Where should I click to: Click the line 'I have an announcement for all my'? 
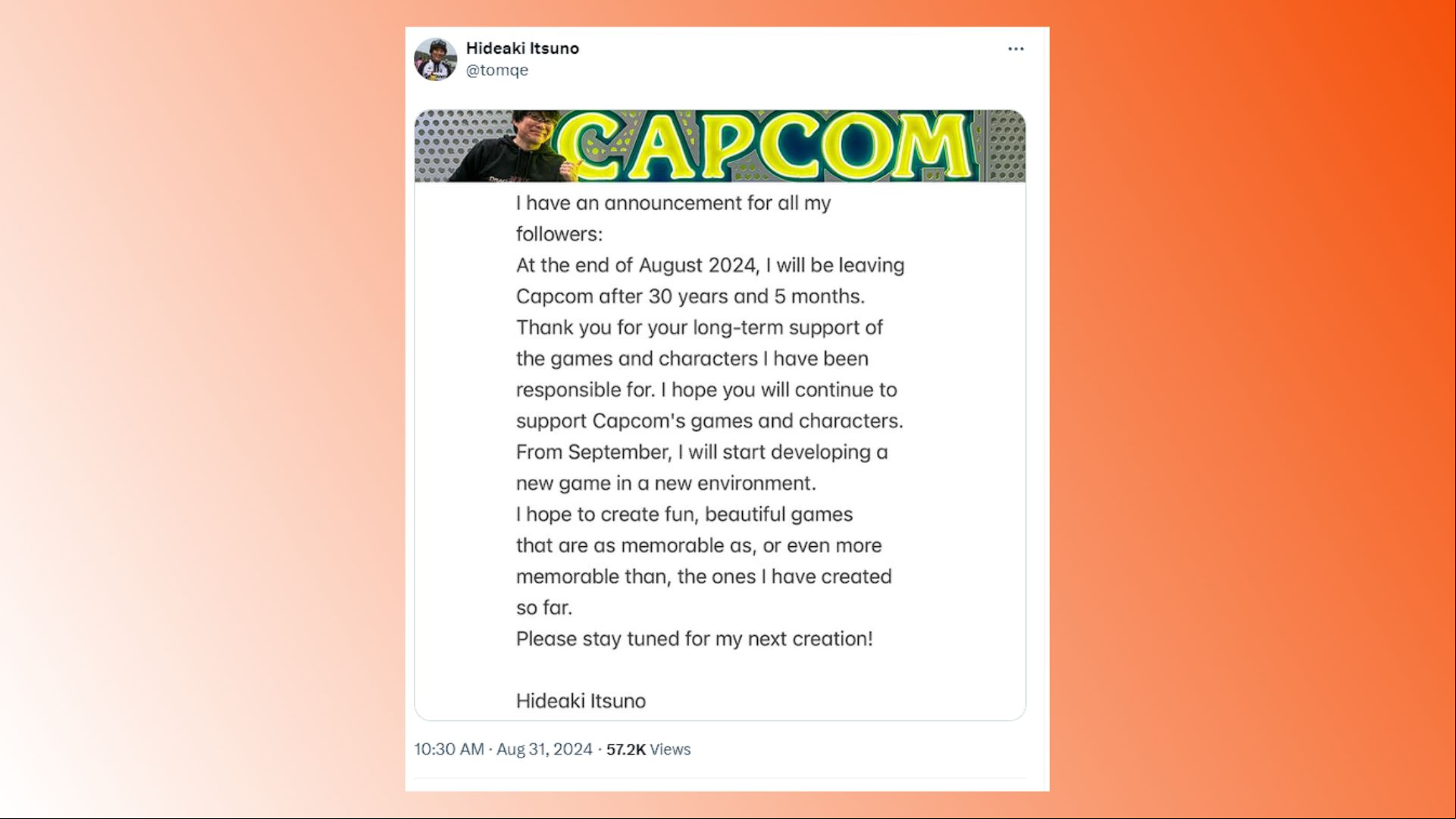point(673,203)
